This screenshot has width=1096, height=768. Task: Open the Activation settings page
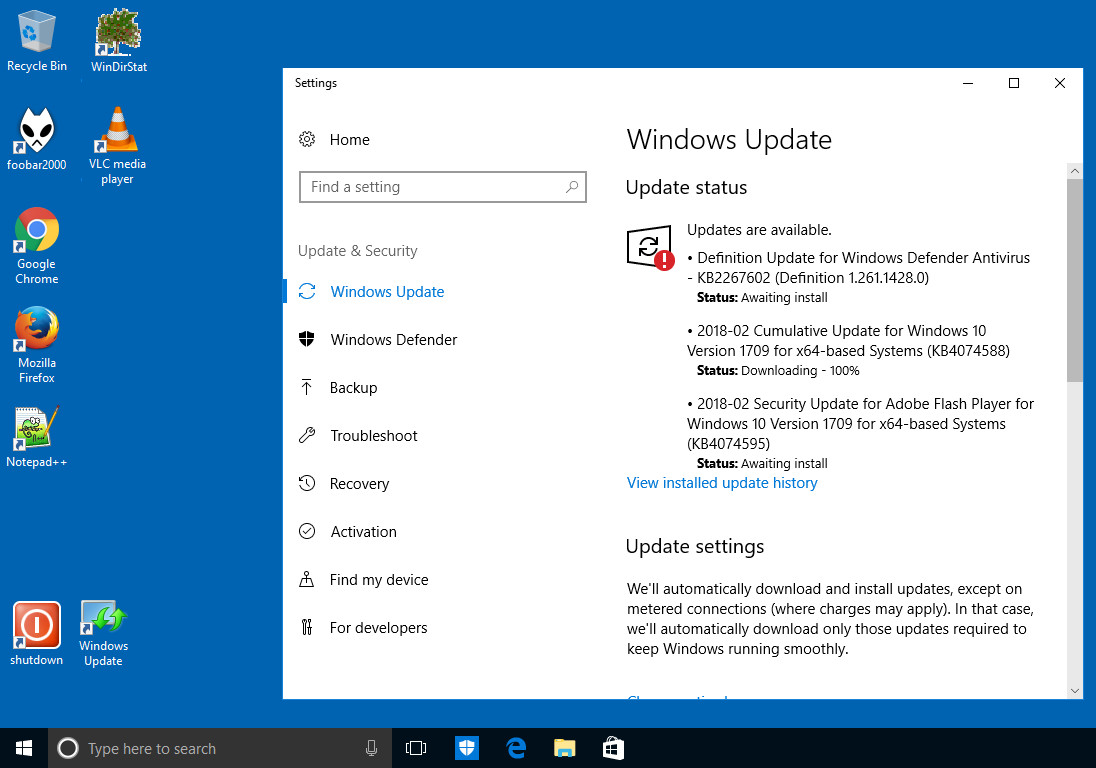(363, 532)
